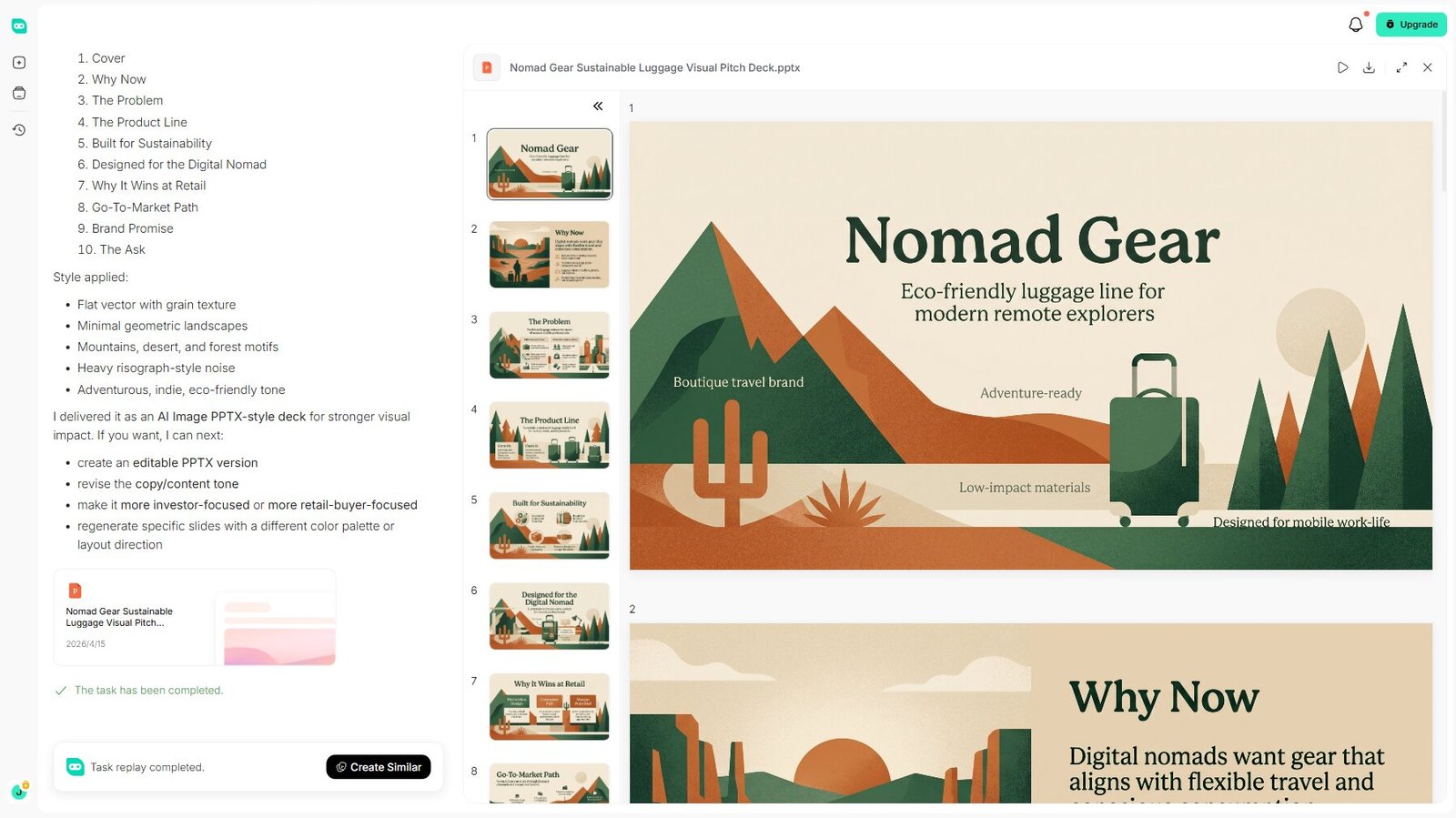Click the Why Now slide in preview
The width and height of the screenshot is (1456, 818).
(1031, 713)
